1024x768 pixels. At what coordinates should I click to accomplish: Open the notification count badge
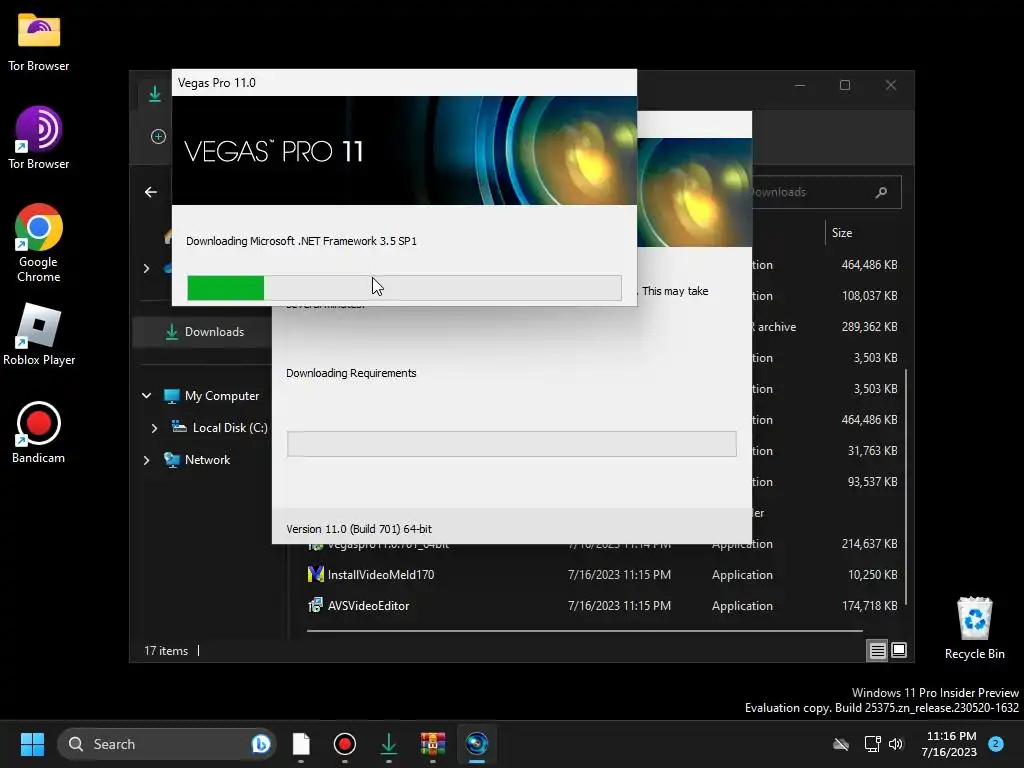point(996,743)
